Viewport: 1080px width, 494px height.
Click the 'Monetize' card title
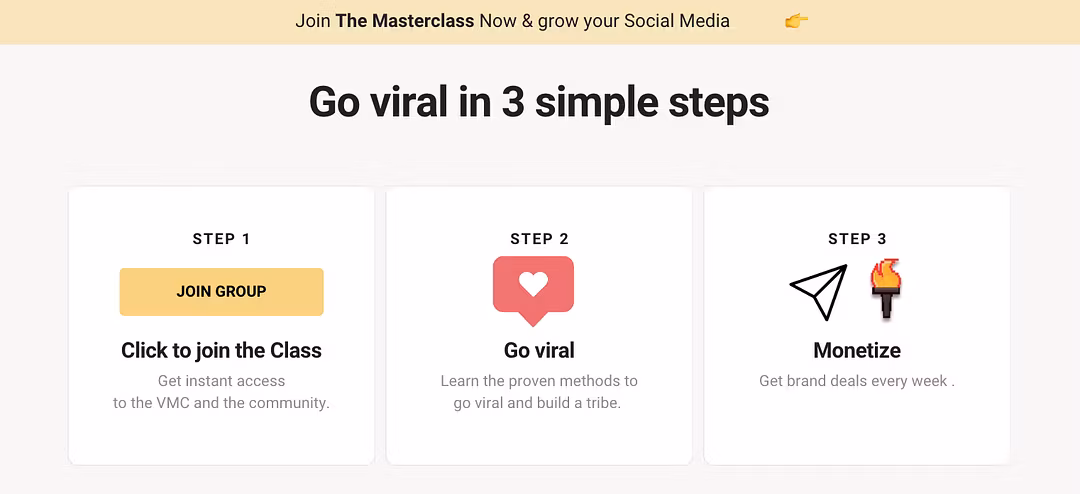point(857,350)
